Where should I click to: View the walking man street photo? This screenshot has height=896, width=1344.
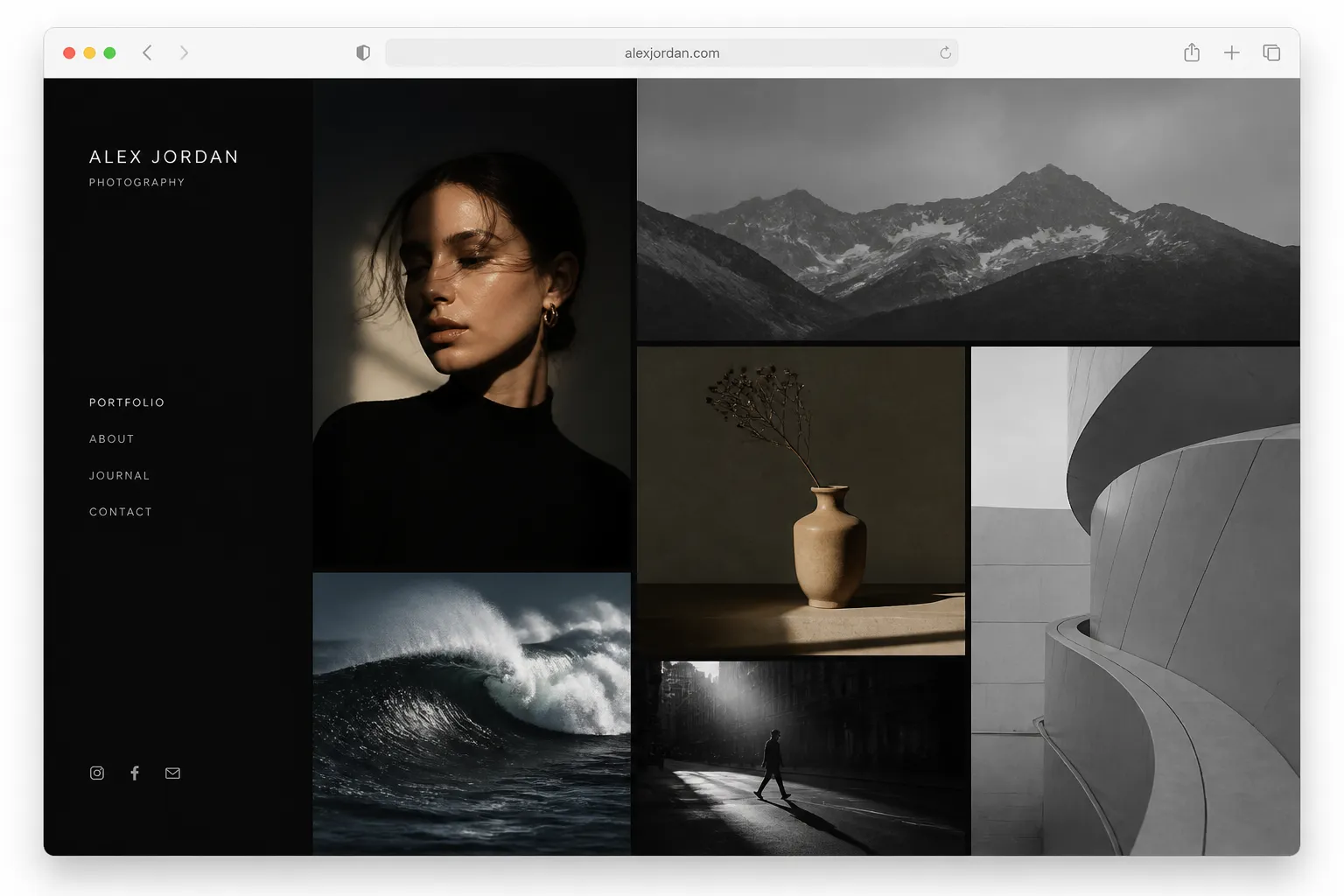point(801,759)
